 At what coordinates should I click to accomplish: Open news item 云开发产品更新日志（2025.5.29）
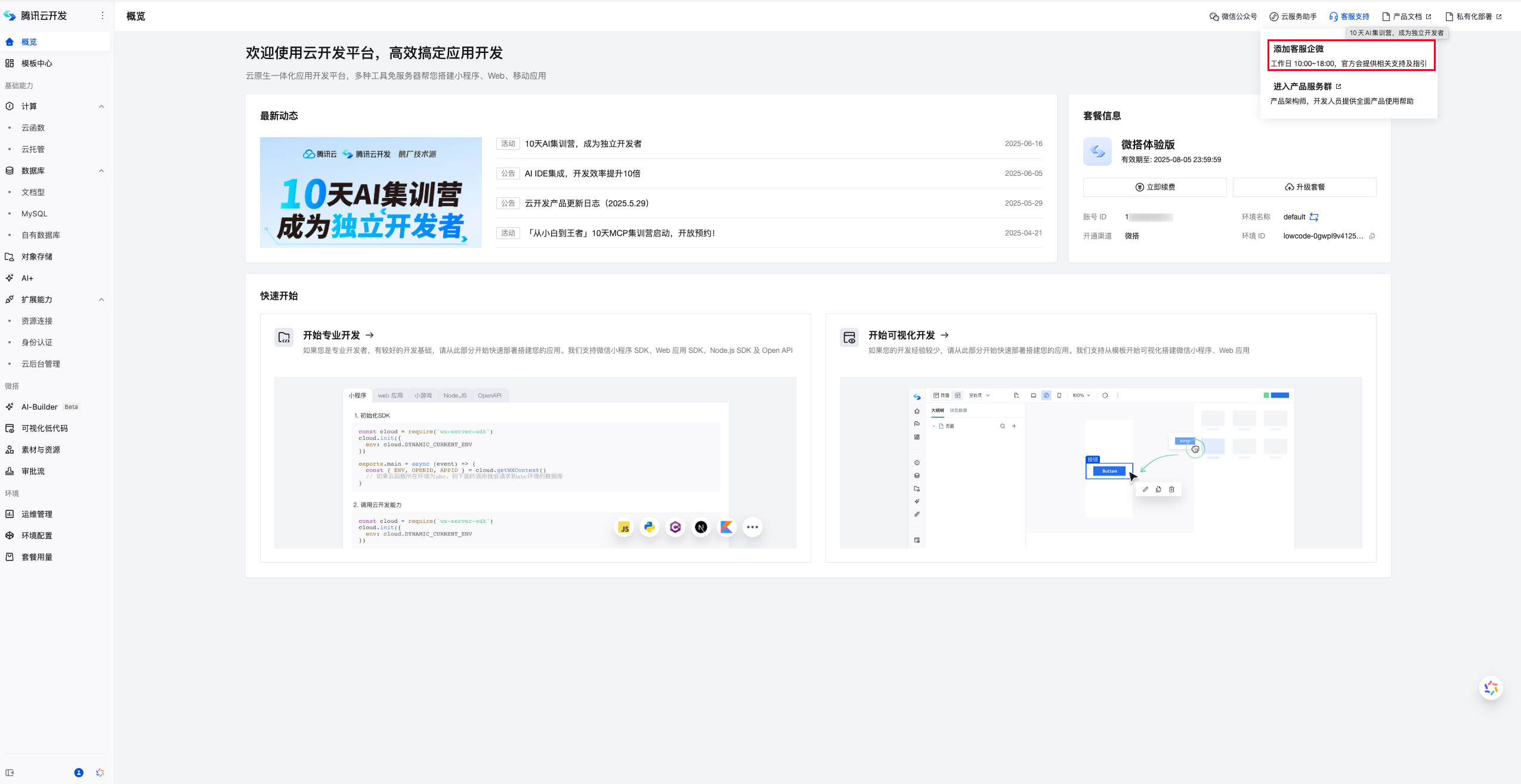(x=587, y=203)
